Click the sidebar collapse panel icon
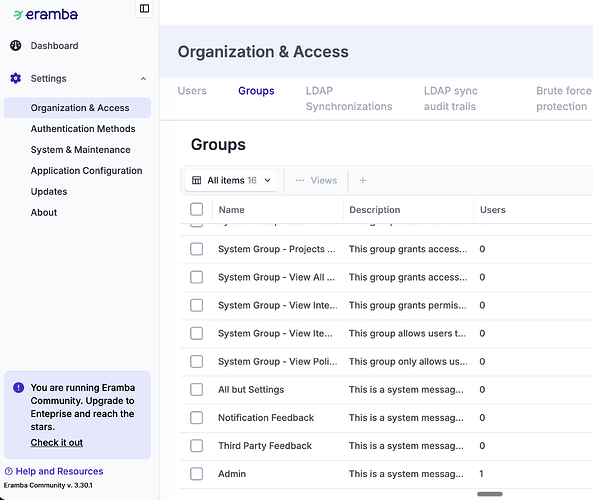Viewport: 593px width, 500px height. [x=144, y=8]
